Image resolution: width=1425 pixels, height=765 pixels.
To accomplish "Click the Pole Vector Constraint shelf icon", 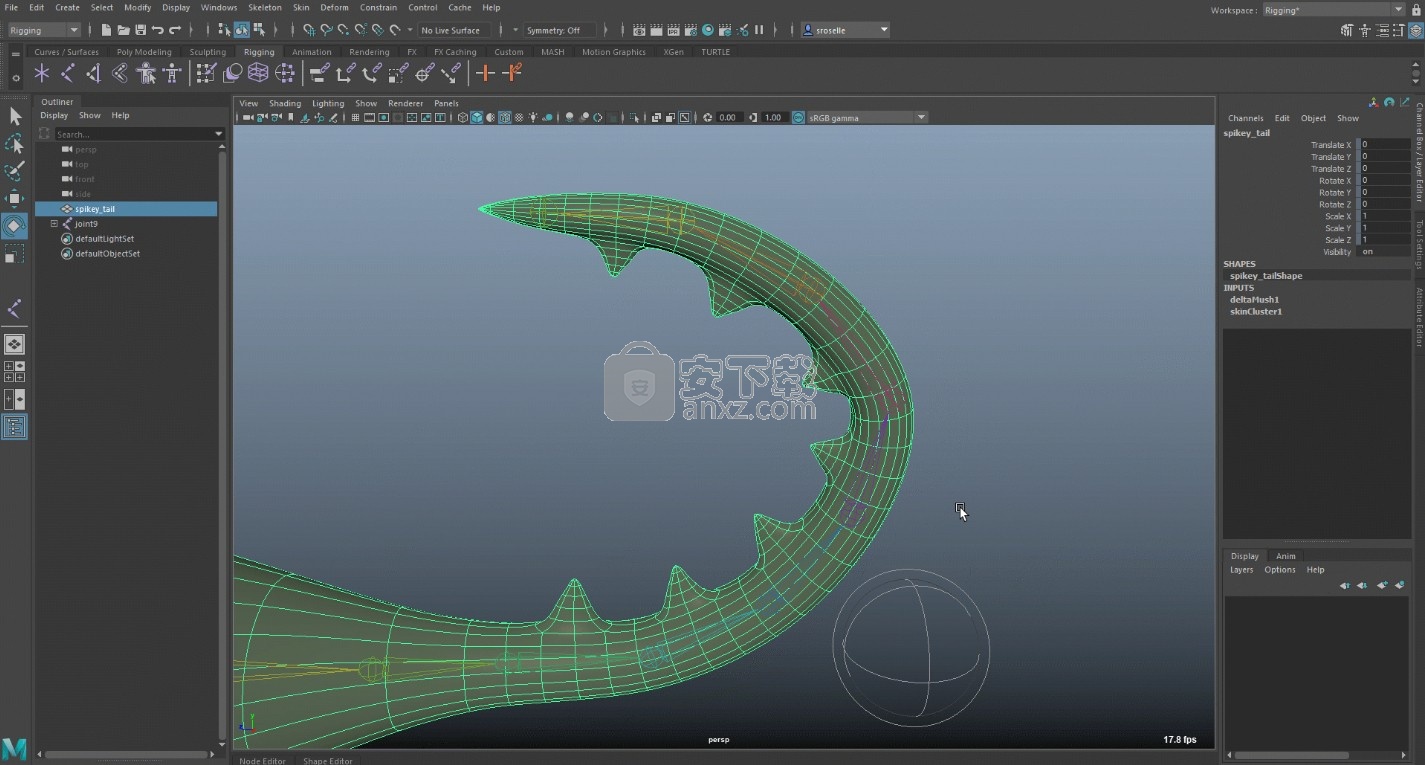I will coord(451,72).
